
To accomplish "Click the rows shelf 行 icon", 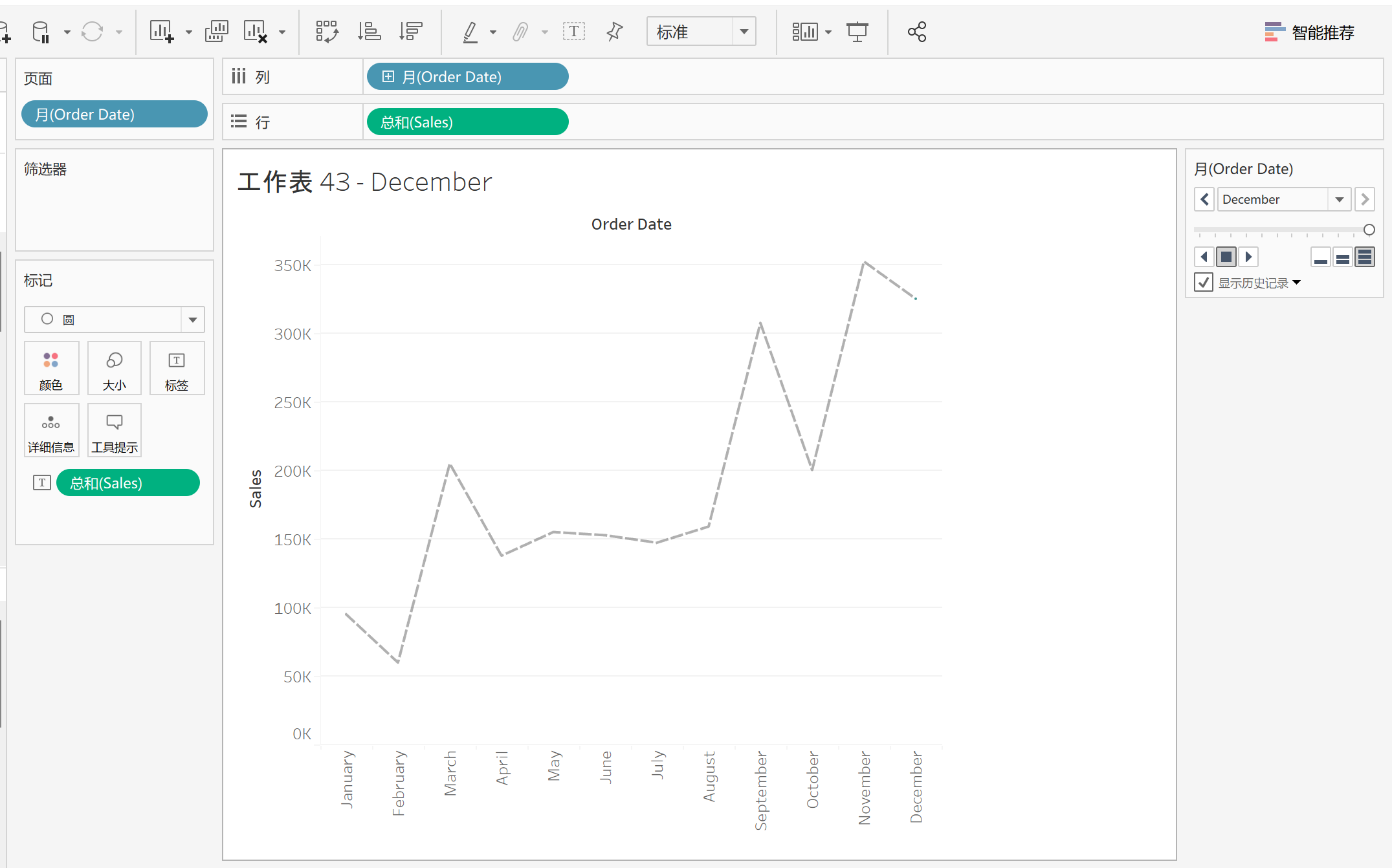I will click(x=239, y=122).
